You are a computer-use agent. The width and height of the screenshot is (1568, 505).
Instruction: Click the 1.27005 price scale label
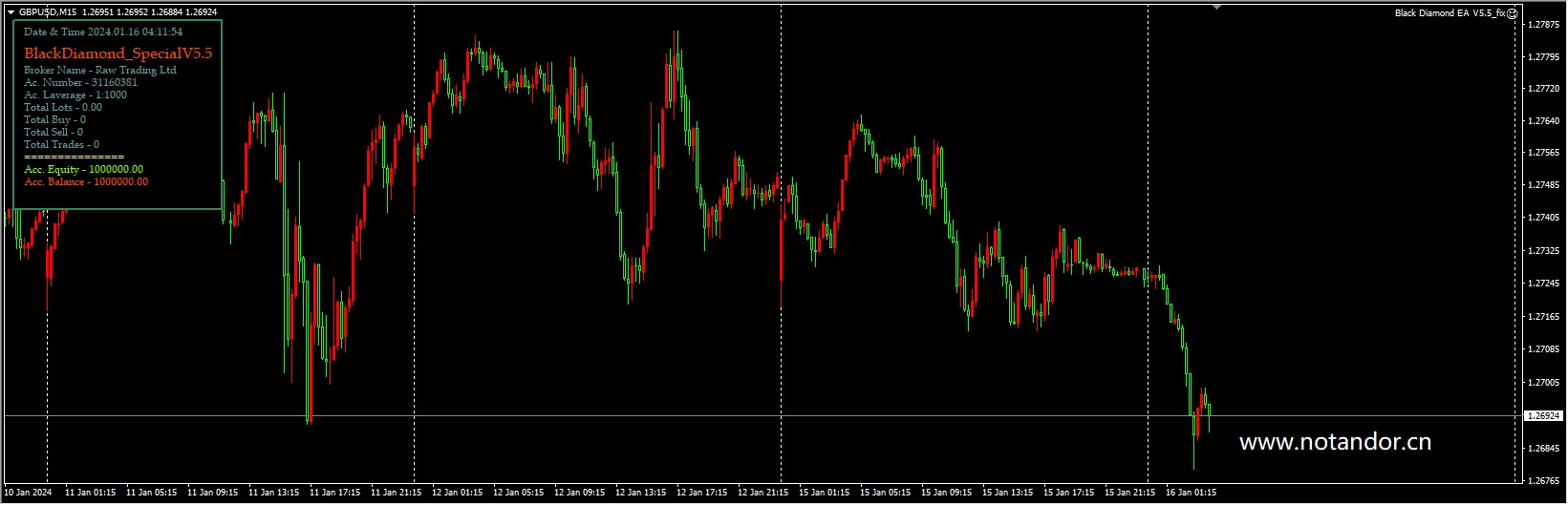point(1544,382)
